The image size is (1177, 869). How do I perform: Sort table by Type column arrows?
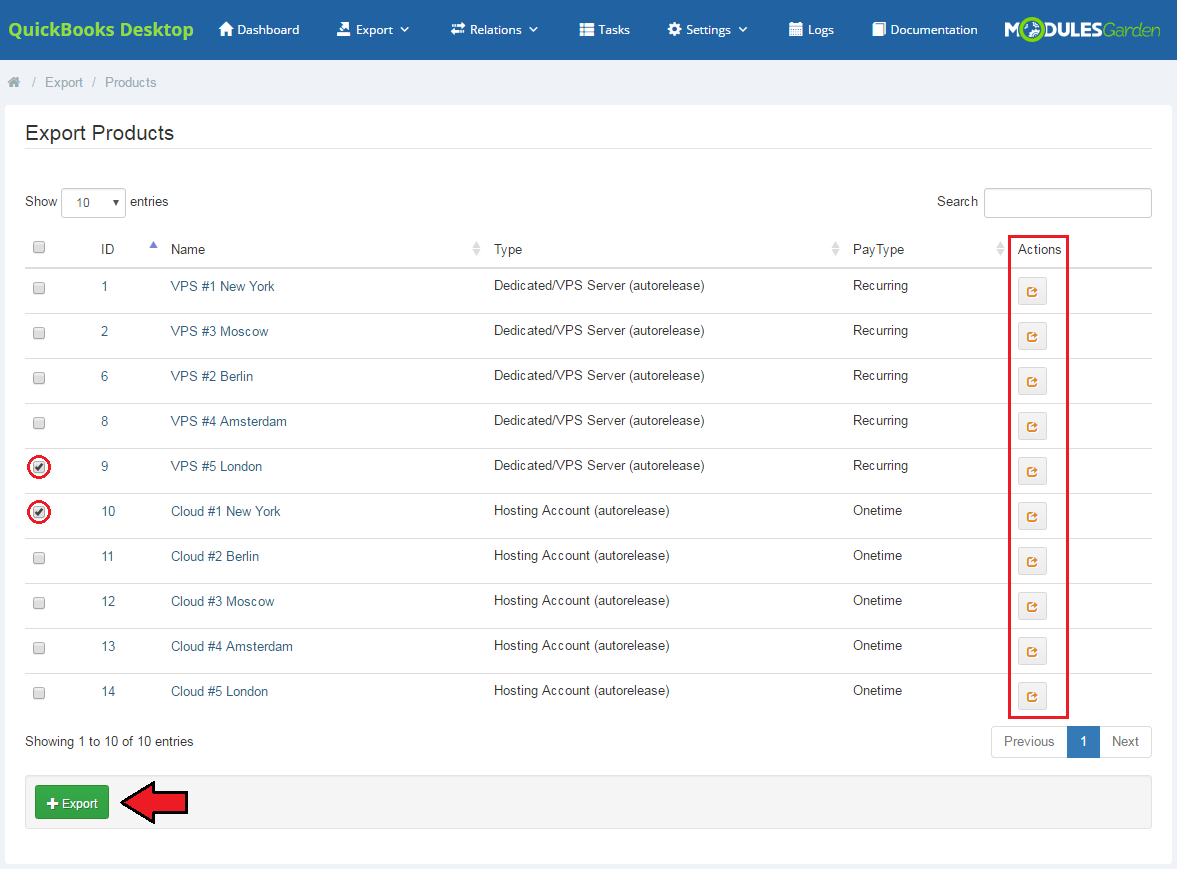pyautogui.click(x=835, y=249)
